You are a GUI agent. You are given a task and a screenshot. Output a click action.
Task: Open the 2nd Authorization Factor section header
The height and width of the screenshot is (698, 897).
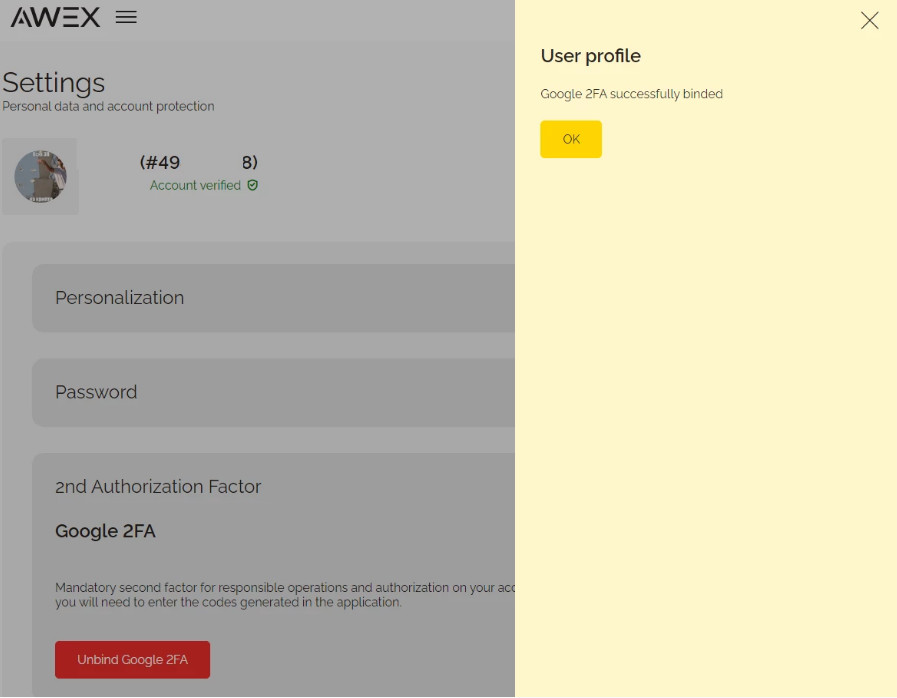pyautogui.click(x=158, y=487)
